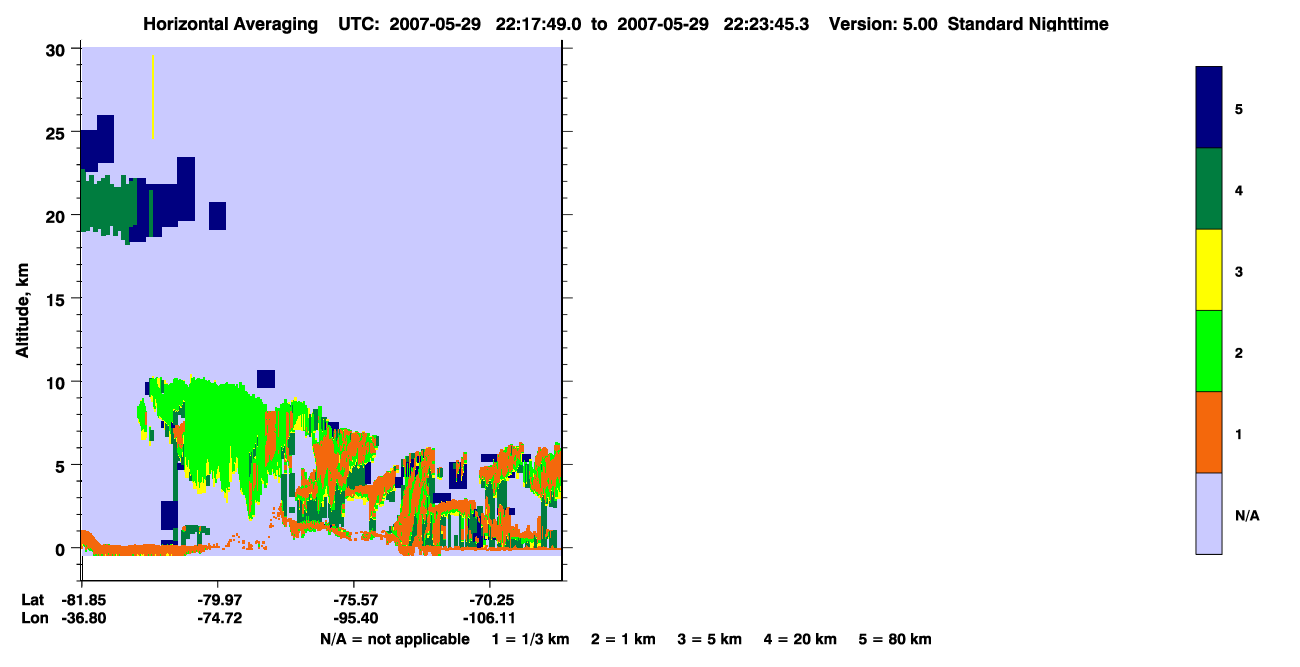1300x667 pixels.
Task: Click the lavender N/A color swatch
Action: pyautogui.click(x=1209, y=513)
